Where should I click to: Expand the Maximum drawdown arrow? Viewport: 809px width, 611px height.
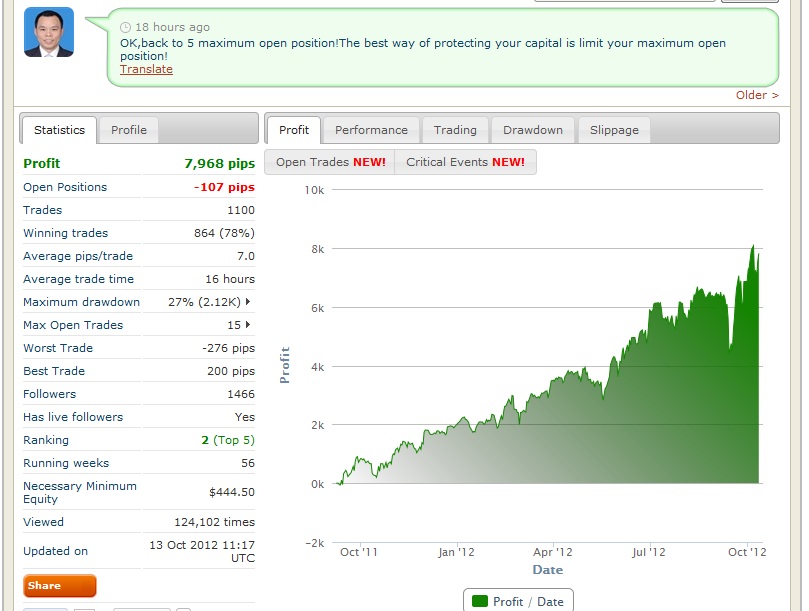pyautogui.click(x=248, y=301)
